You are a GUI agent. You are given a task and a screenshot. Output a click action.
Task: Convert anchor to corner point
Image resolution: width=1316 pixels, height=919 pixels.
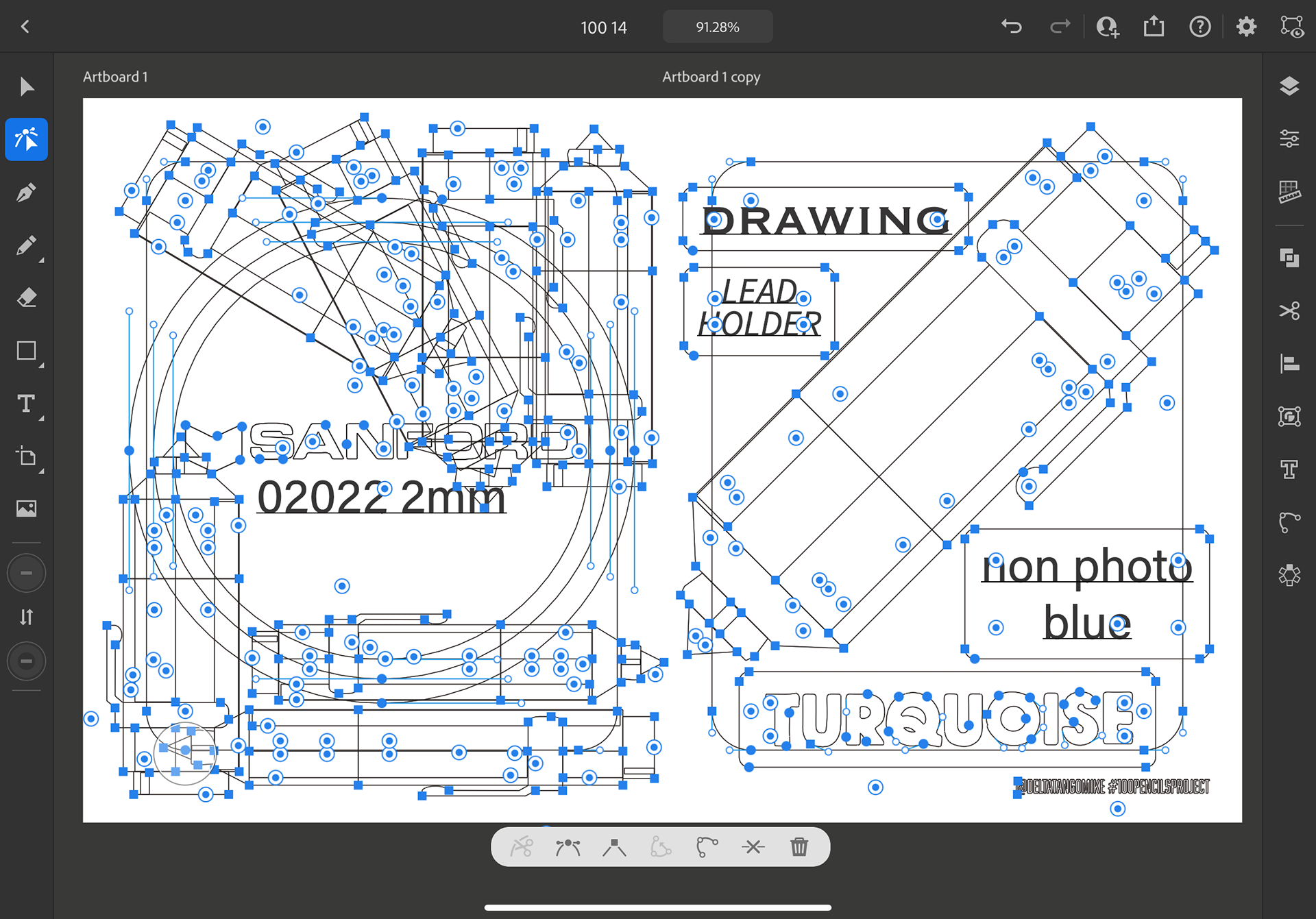(614, 847)
